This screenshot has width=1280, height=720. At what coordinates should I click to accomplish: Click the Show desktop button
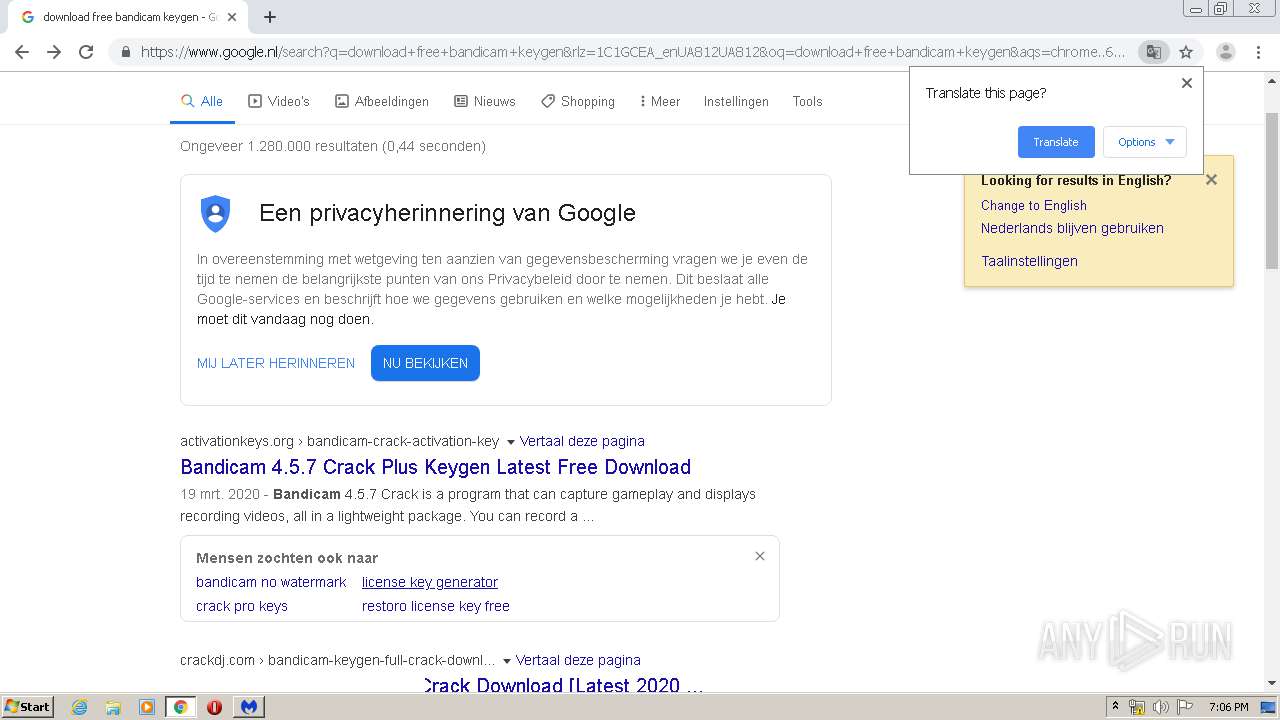[x=1270, y=707]
